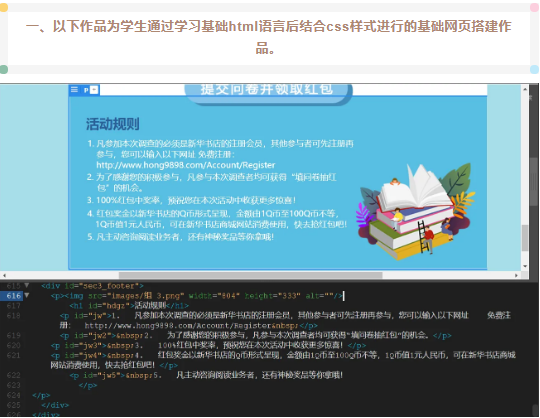Select the 活动规则 heading in preview

click(x=113, y=124)
